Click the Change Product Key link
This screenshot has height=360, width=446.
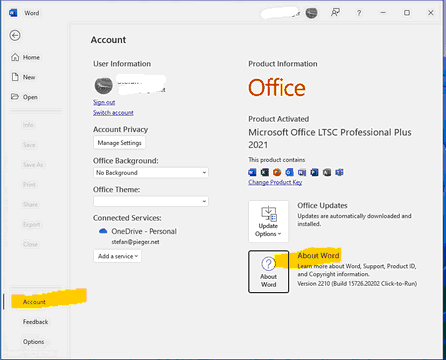[275, 182]
